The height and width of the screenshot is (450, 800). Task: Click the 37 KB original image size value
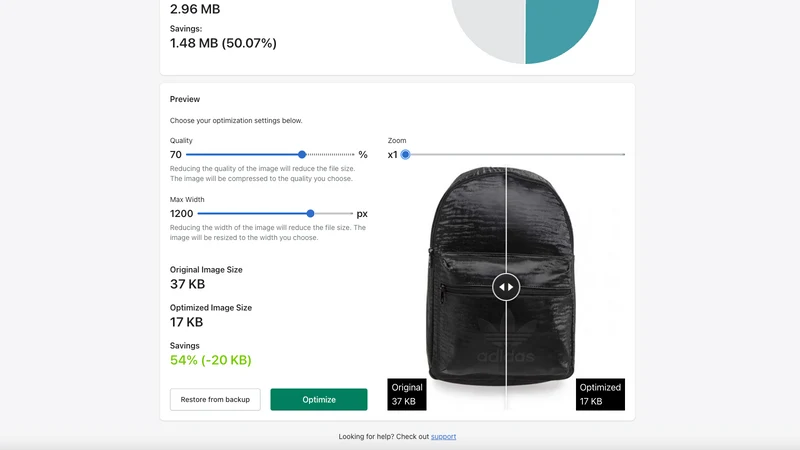tap(187, 284)
